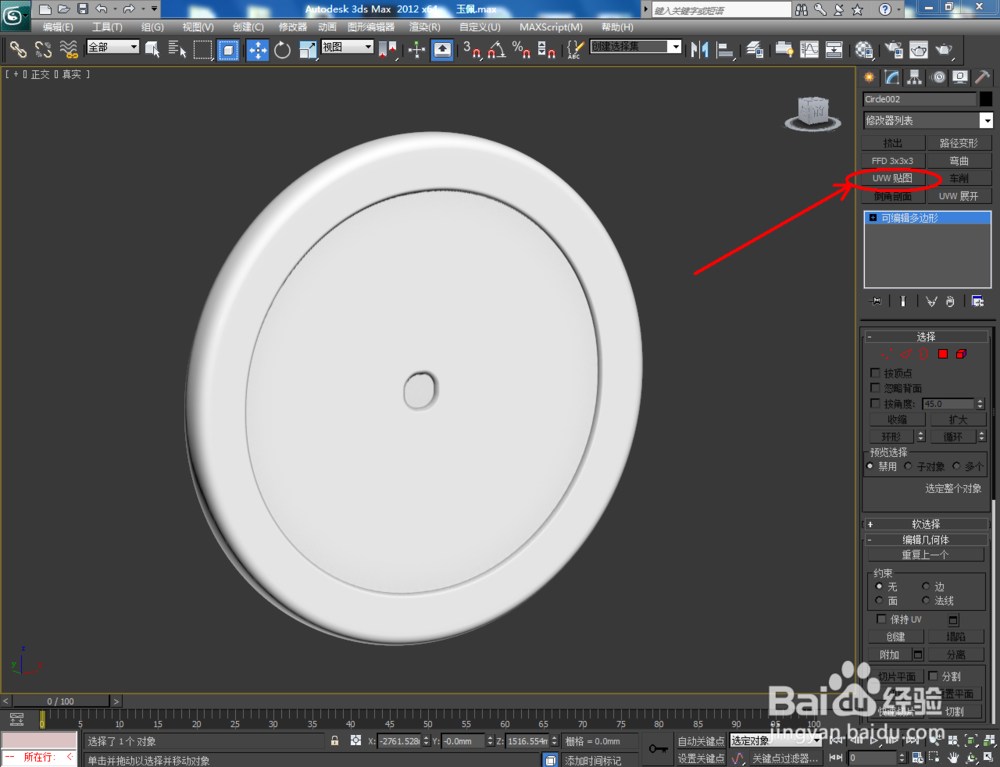1000x767 pixels.
Task: Collapse the 编辑几何体 rollout
Action: coord(925,539)
